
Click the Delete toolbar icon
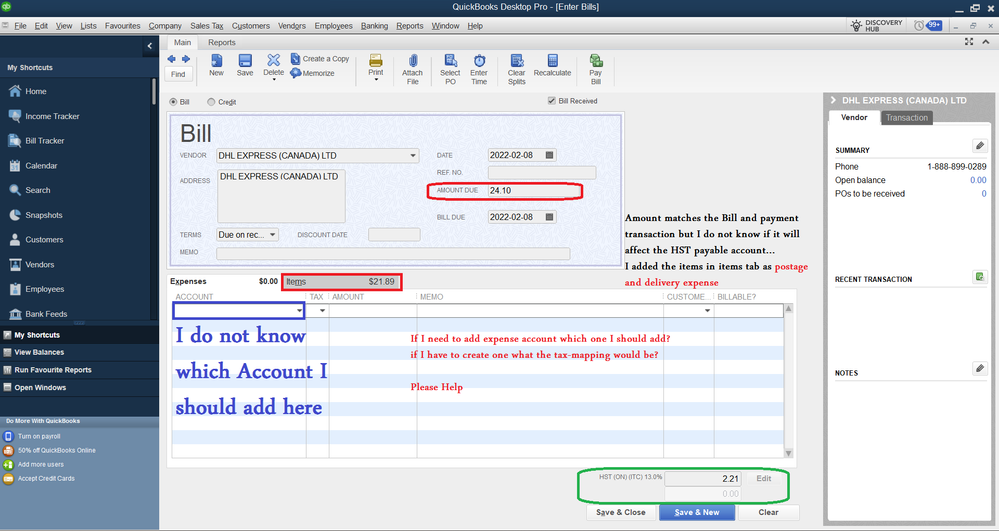[x=273, y=60]
